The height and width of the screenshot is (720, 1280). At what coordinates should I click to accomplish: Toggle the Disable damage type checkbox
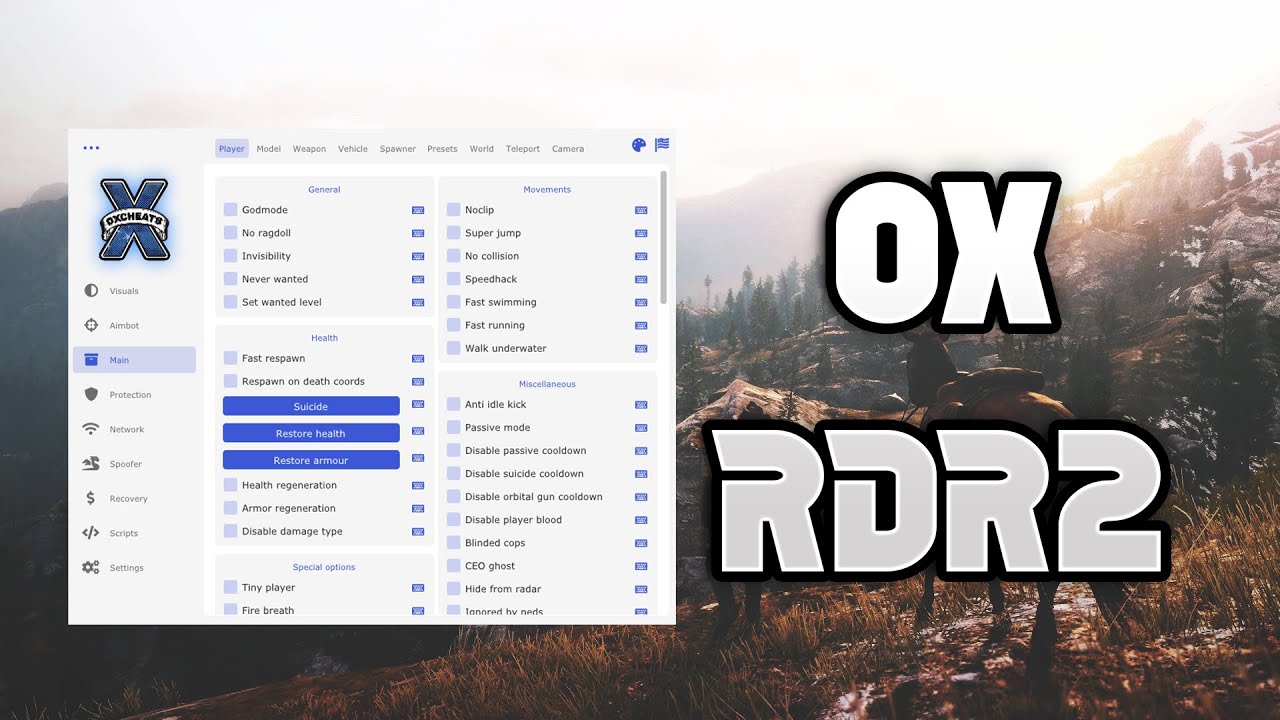tap(230, 531)
